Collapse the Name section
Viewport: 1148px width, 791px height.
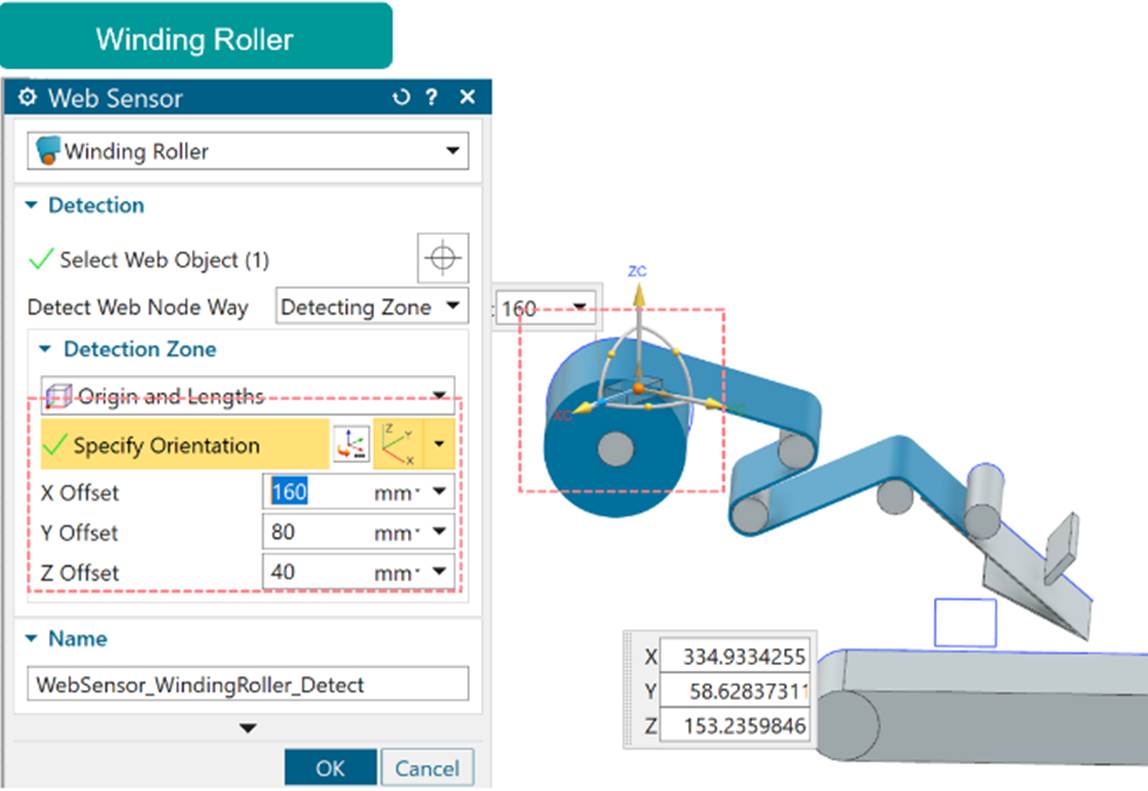click(x=31, y=638)
